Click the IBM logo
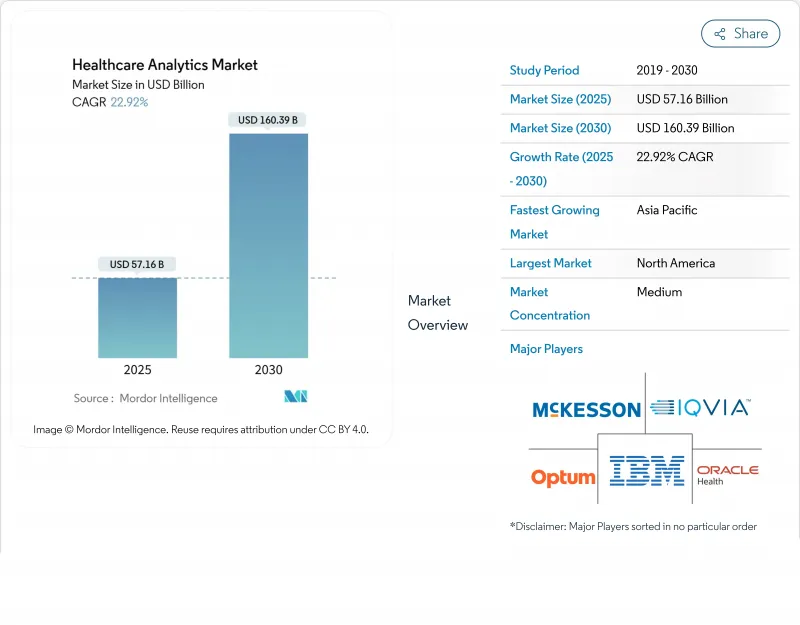The height and width of the screenshot is (625, 800). [646, 470]
